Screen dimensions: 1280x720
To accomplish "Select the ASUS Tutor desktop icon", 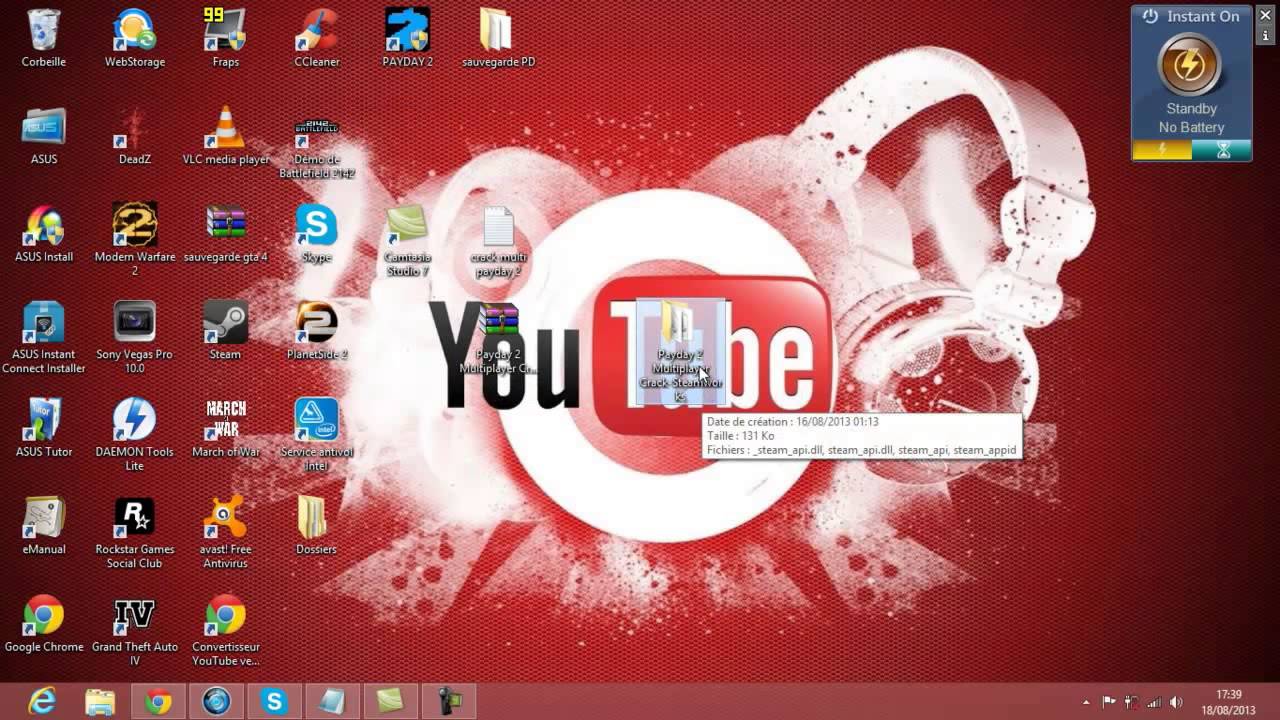I will point(44,428).
